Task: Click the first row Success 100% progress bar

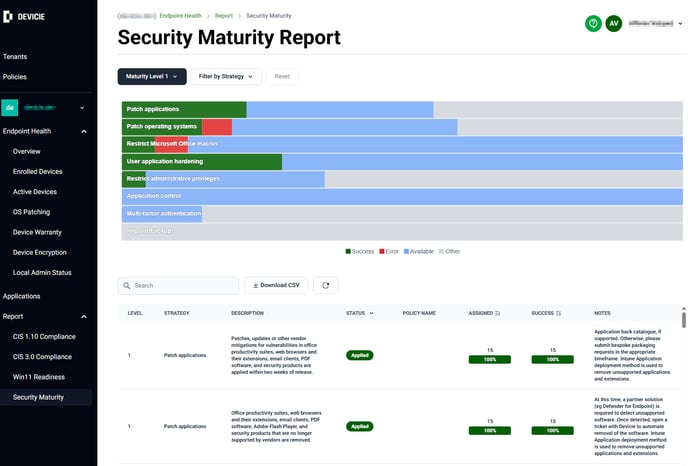Action: tap(552, 360)
